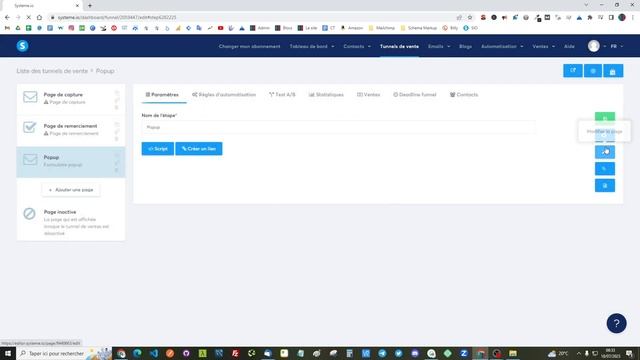The height and width of the screenshot is (360, 640).
Task: Open Windows Start menu
Action: point(8,353)
